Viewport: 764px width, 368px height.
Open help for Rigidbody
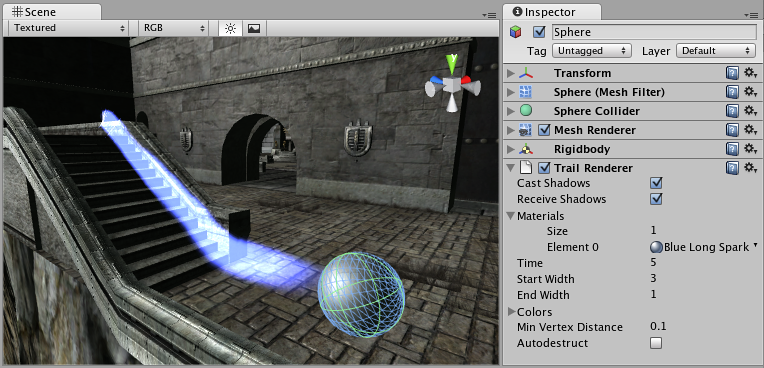(732, 149)
